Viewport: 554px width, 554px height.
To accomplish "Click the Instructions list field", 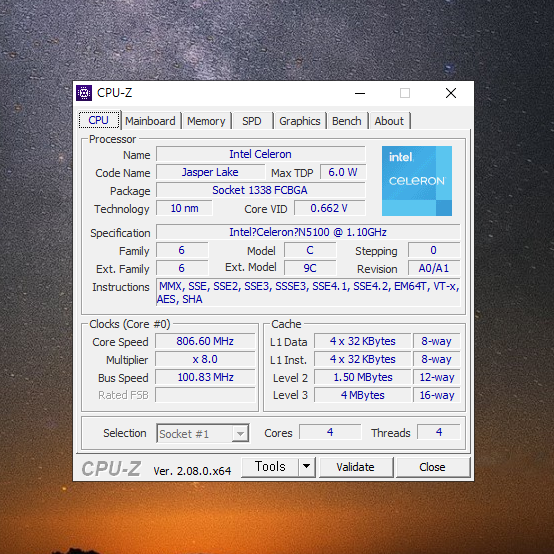I will 308,293.
